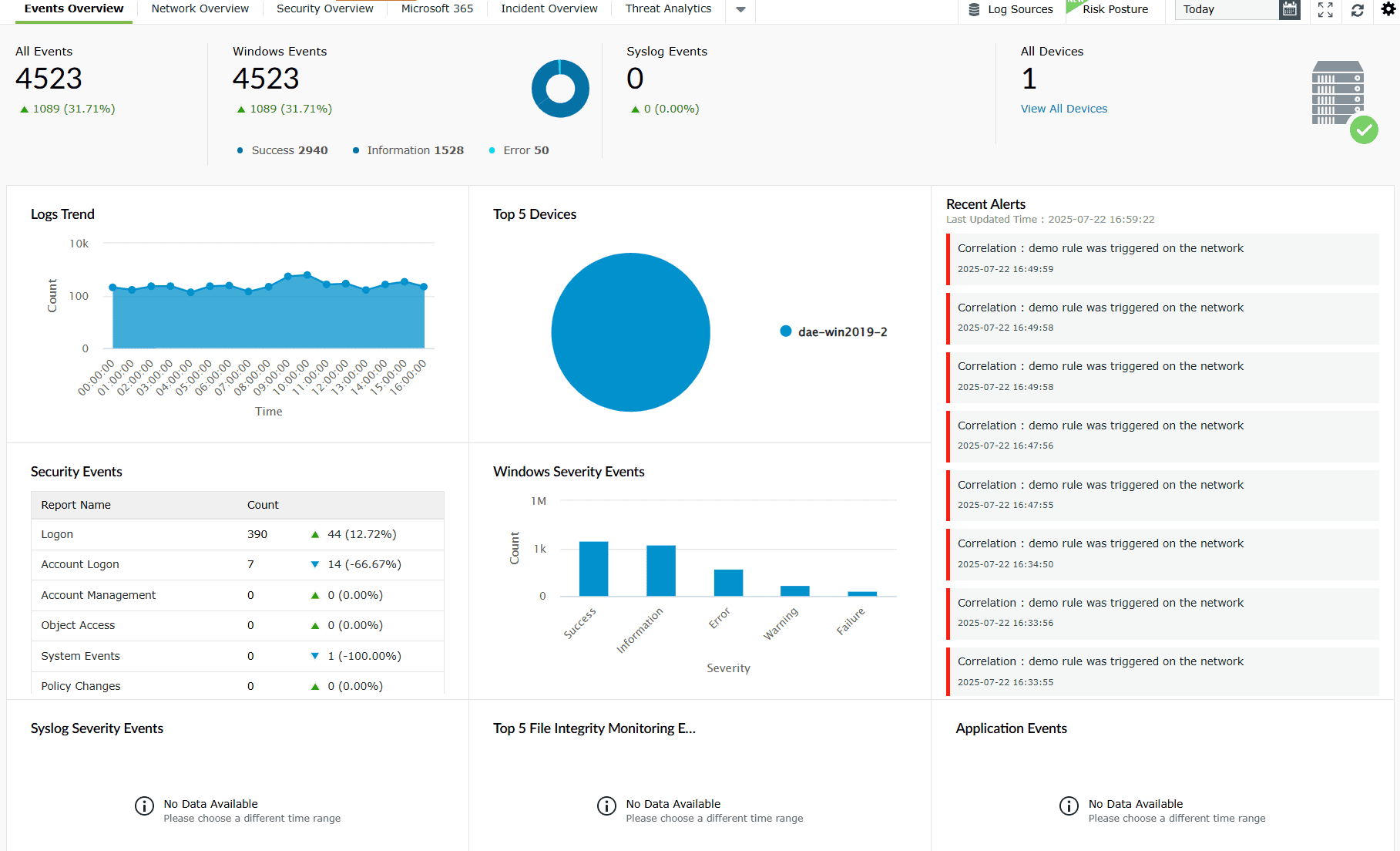Open the Log Sources panel
The width and height of the screenshot is (1400, 851).
pyautogui.click(x=1010, y=9)
